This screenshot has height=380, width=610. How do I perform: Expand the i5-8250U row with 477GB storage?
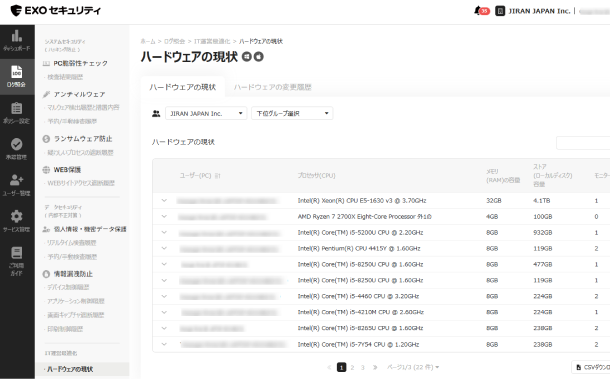(x=164, y=264)
